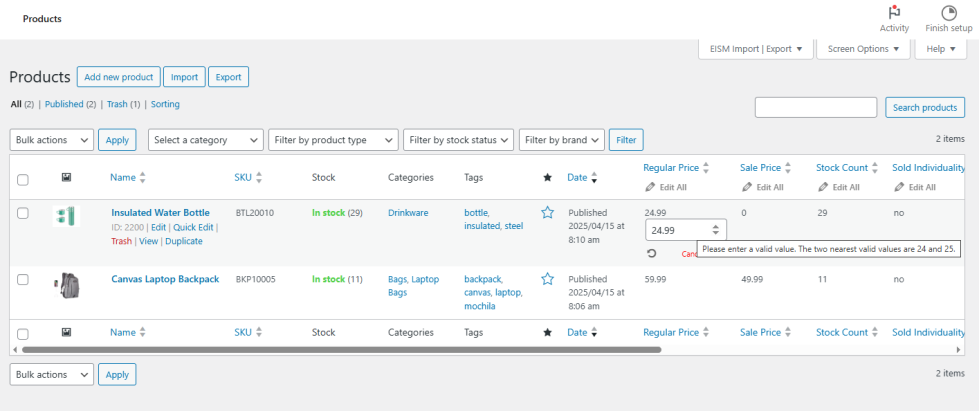This screenshot has height=411, width=979.
Task: Open Quick Edit for Insulated Water Bottle
Action: 192,227
